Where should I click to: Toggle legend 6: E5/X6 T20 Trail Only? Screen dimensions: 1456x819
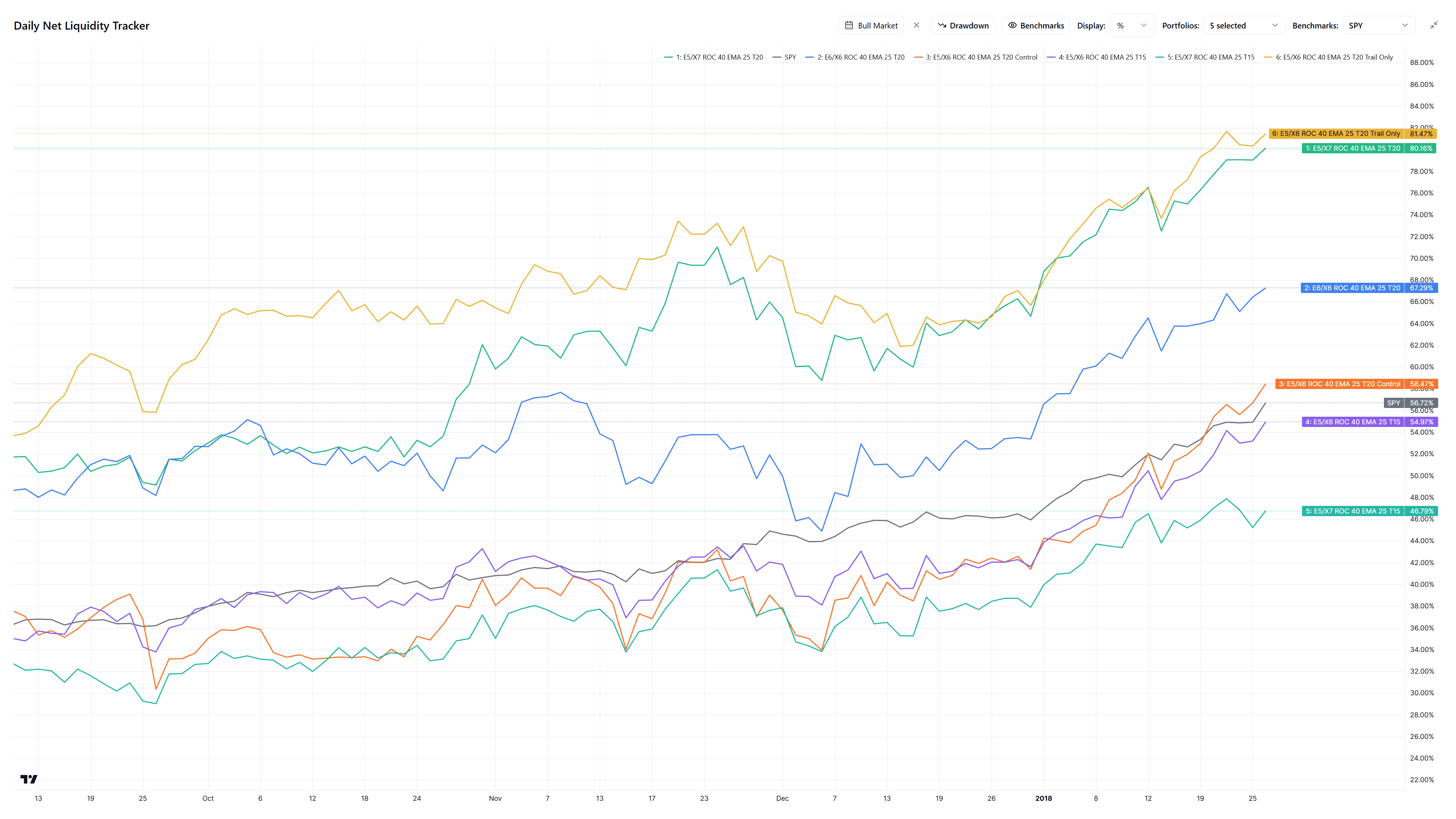[1329, 57]
